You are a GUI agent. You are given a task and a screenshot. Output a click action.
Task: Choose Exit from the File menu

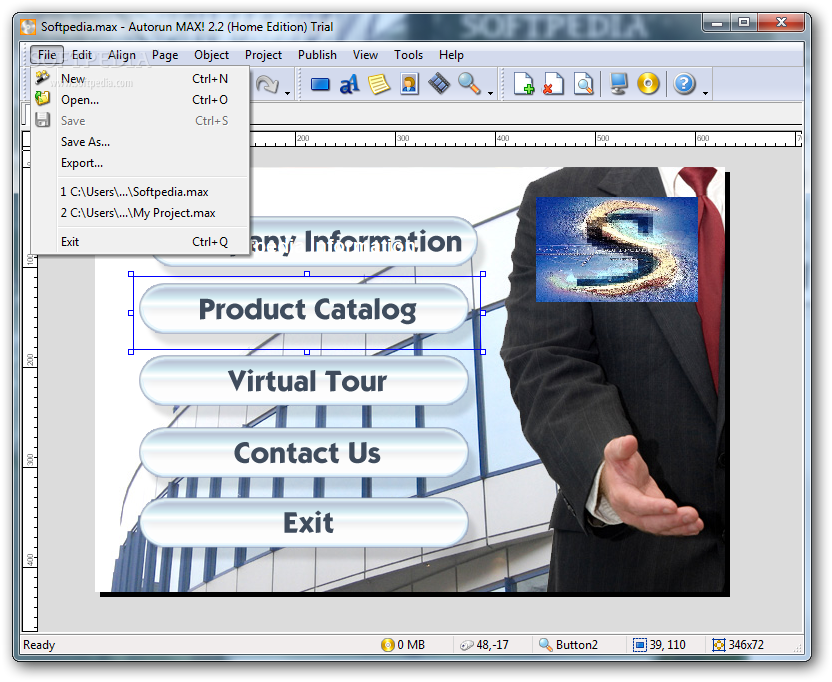tap(141, 241)
